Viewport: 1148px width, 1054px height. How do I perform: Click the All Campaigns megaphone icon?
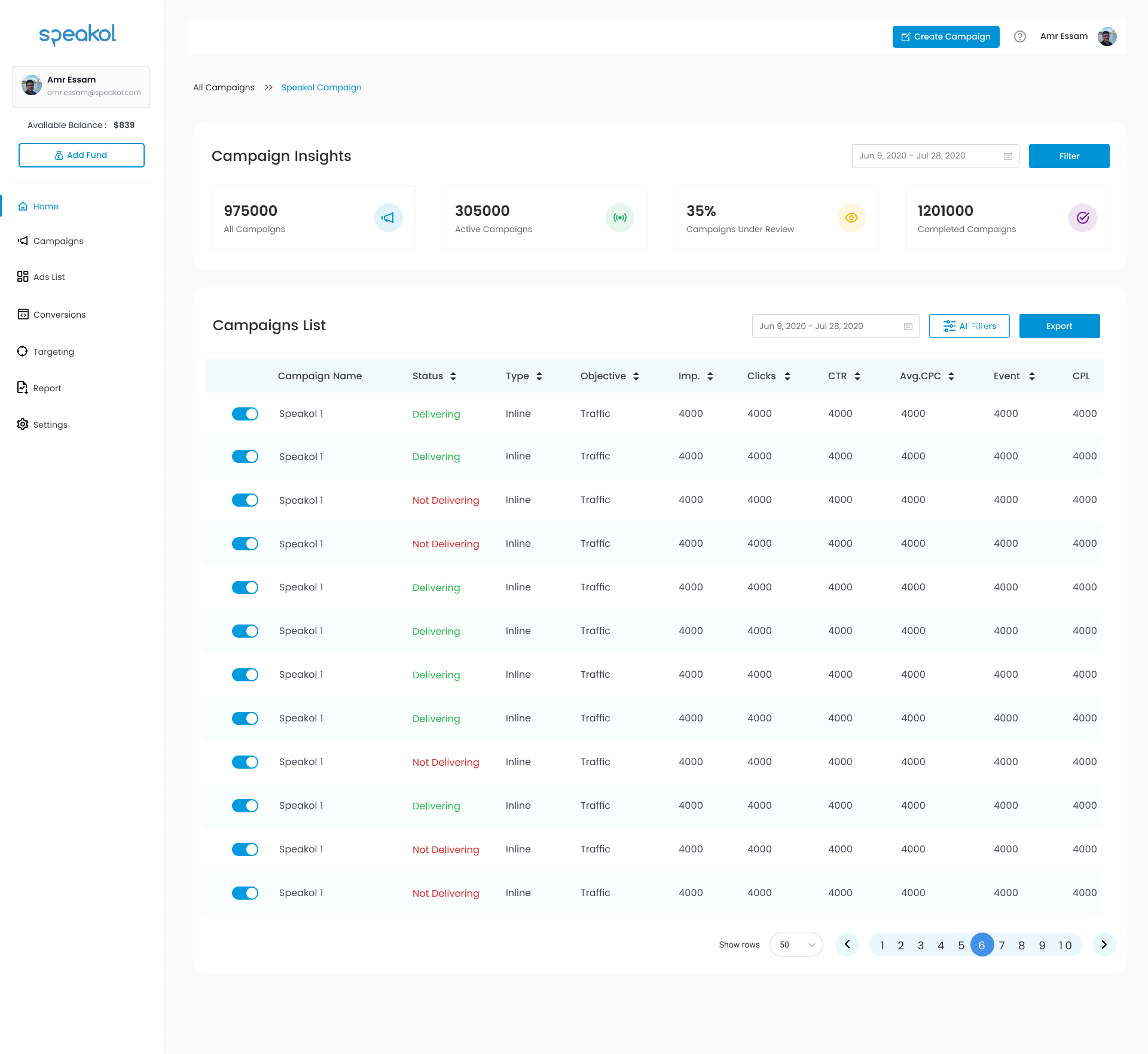(x=389, y=218)
